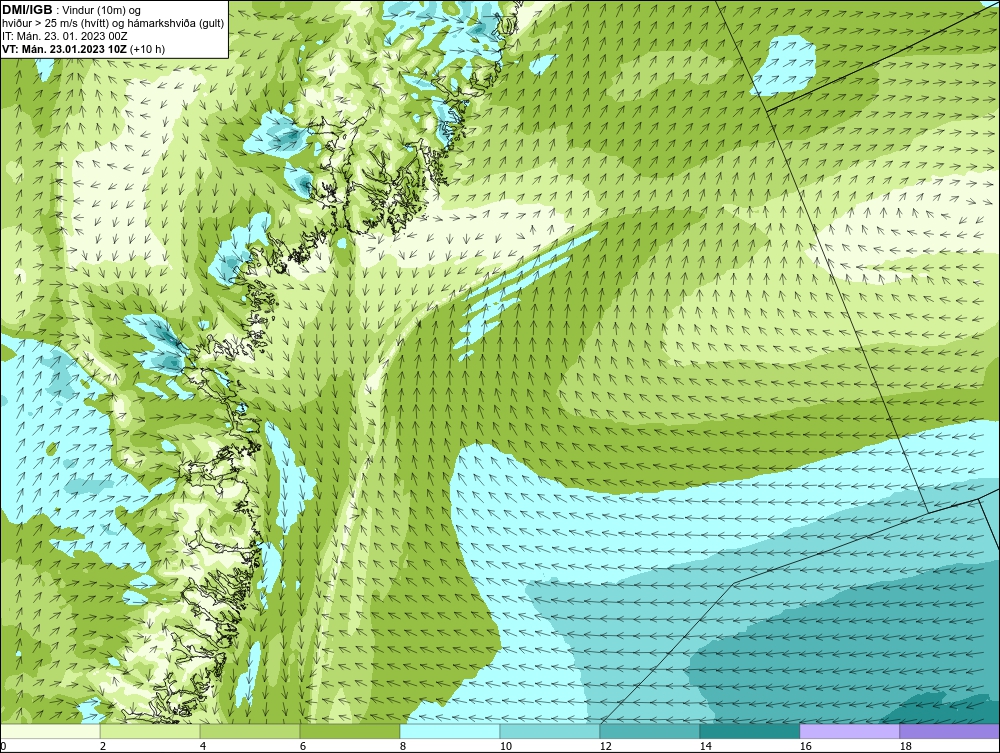The width and height of the screenshot is (1000, 753).
Task: Click the legend label '0'
Action: click(3, 746)
